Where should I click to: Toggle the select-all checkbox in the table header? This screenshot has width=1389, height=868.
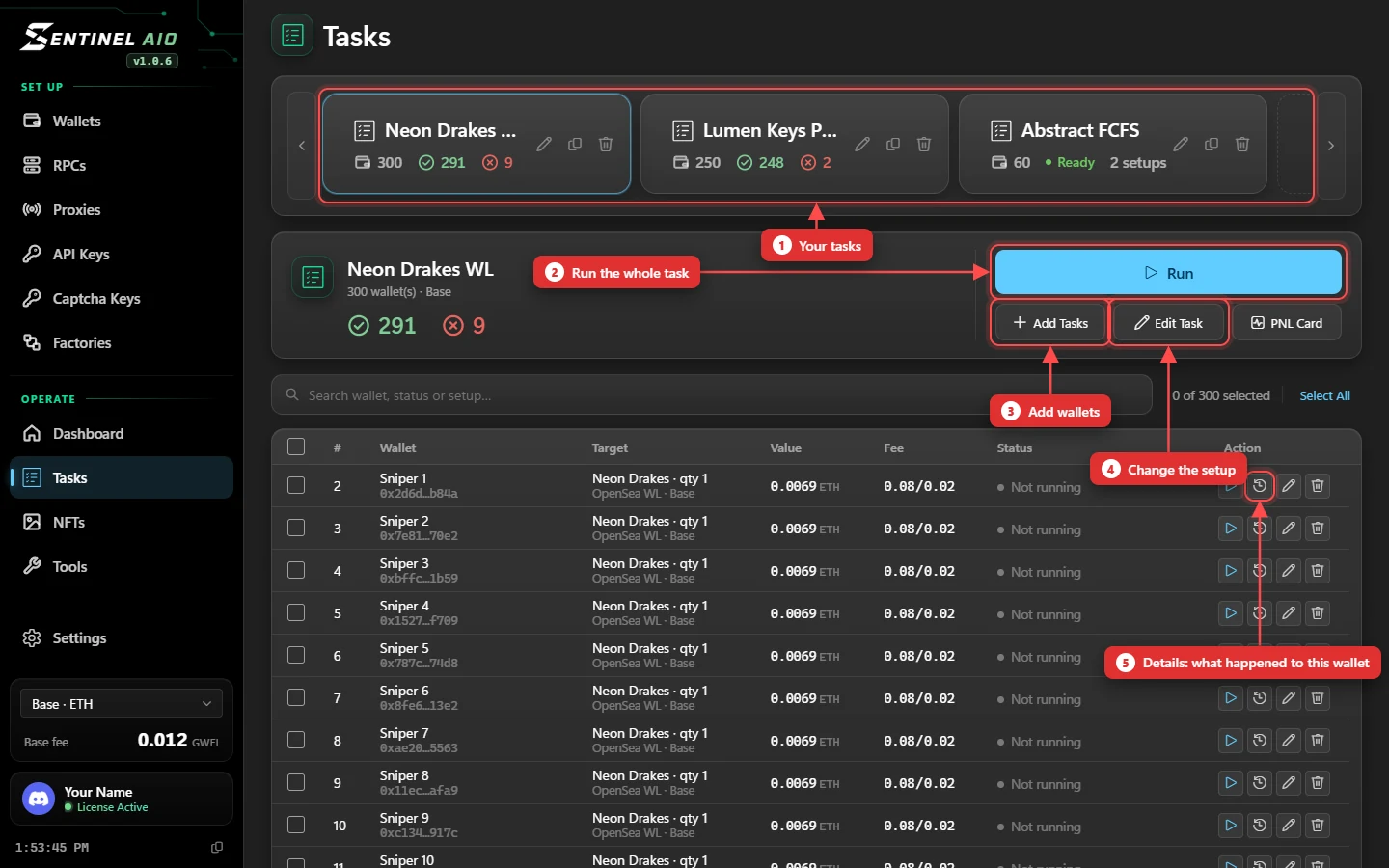coord(296,447)
